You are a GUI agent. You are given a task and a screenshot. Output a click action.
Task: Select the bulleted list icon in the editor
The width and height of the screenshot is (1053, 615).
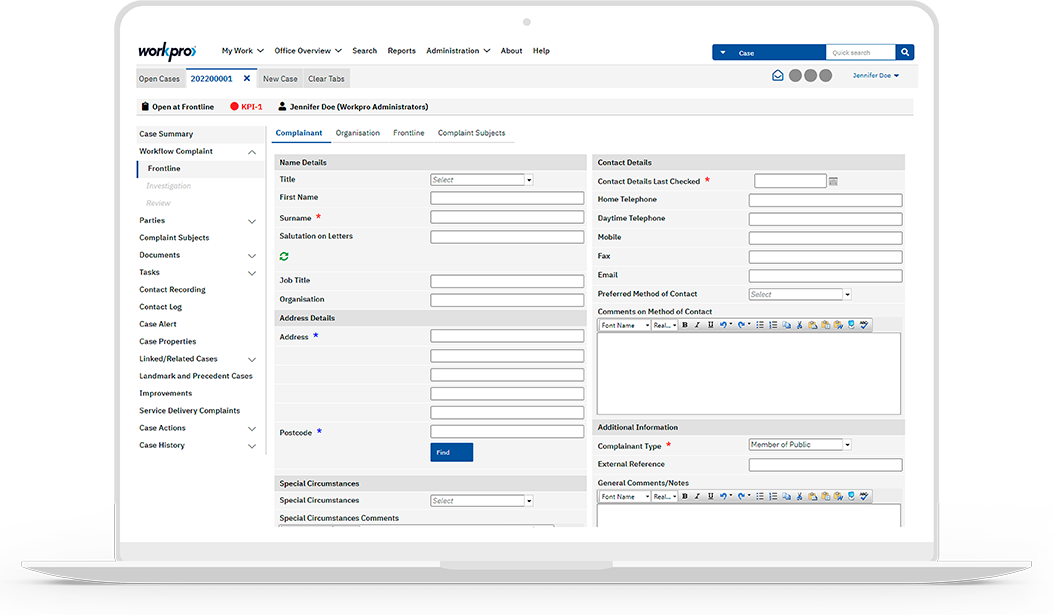[x=760, y=324]
